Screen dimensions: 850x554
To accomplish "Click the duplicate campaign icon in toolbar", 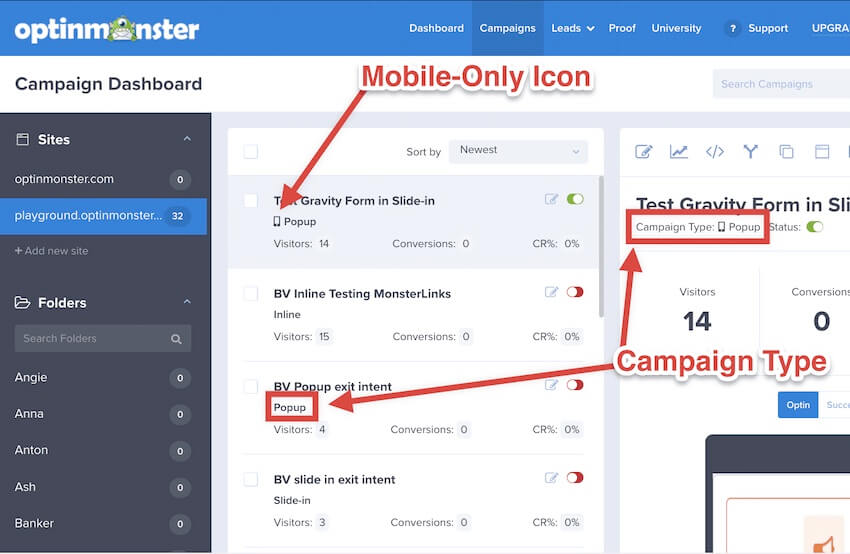I will pos(786,152).
